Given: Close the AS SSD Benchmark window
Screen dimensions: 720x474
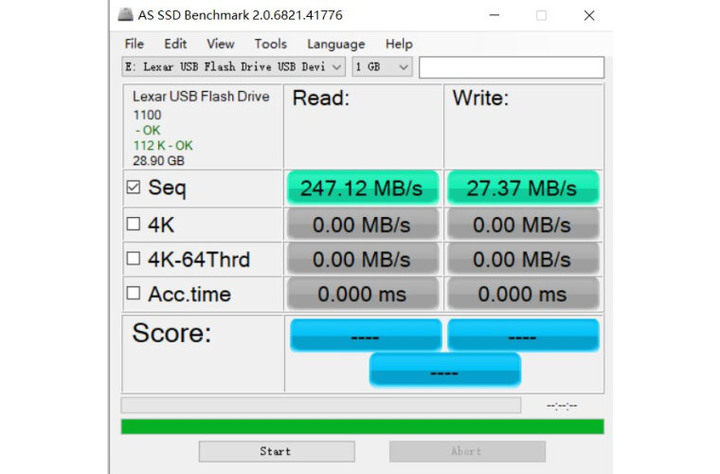Looking at the screenshot, I should click(x=589, y=15).
